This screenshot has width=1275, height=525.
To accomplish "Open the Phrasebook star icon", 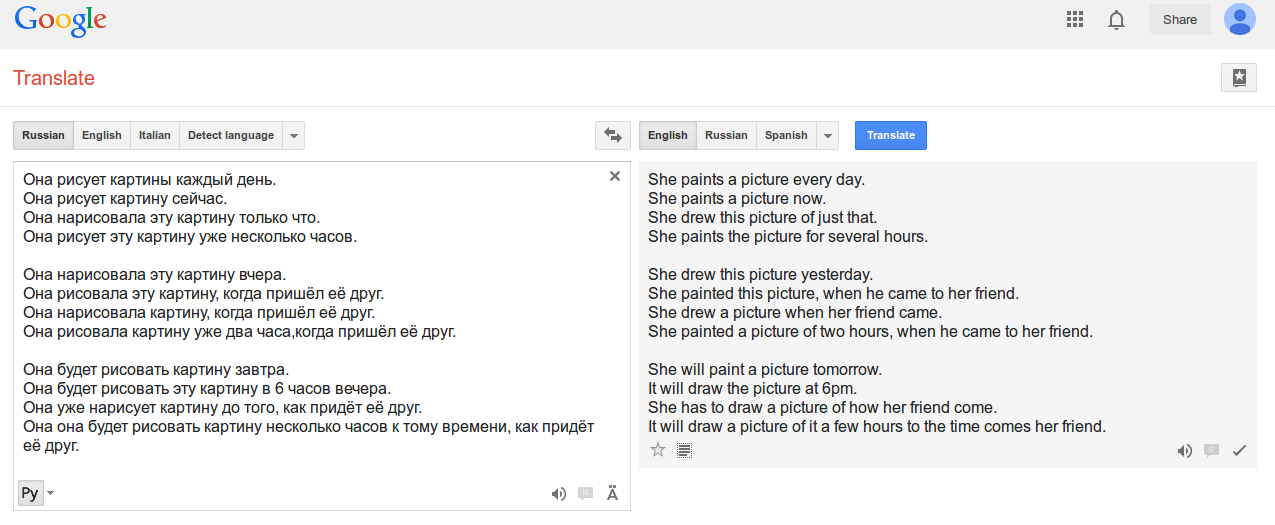I will [x=1239, y=78].
